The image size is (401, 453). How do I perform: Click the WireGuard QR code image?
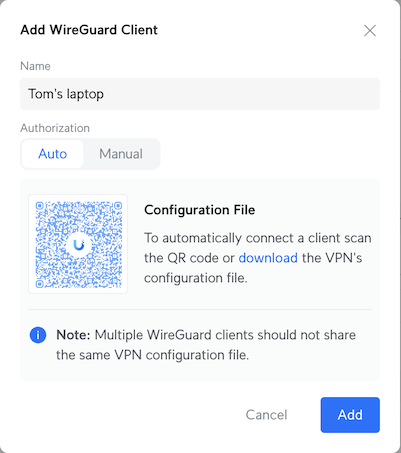pyautogui.click(x=78, y=244)
